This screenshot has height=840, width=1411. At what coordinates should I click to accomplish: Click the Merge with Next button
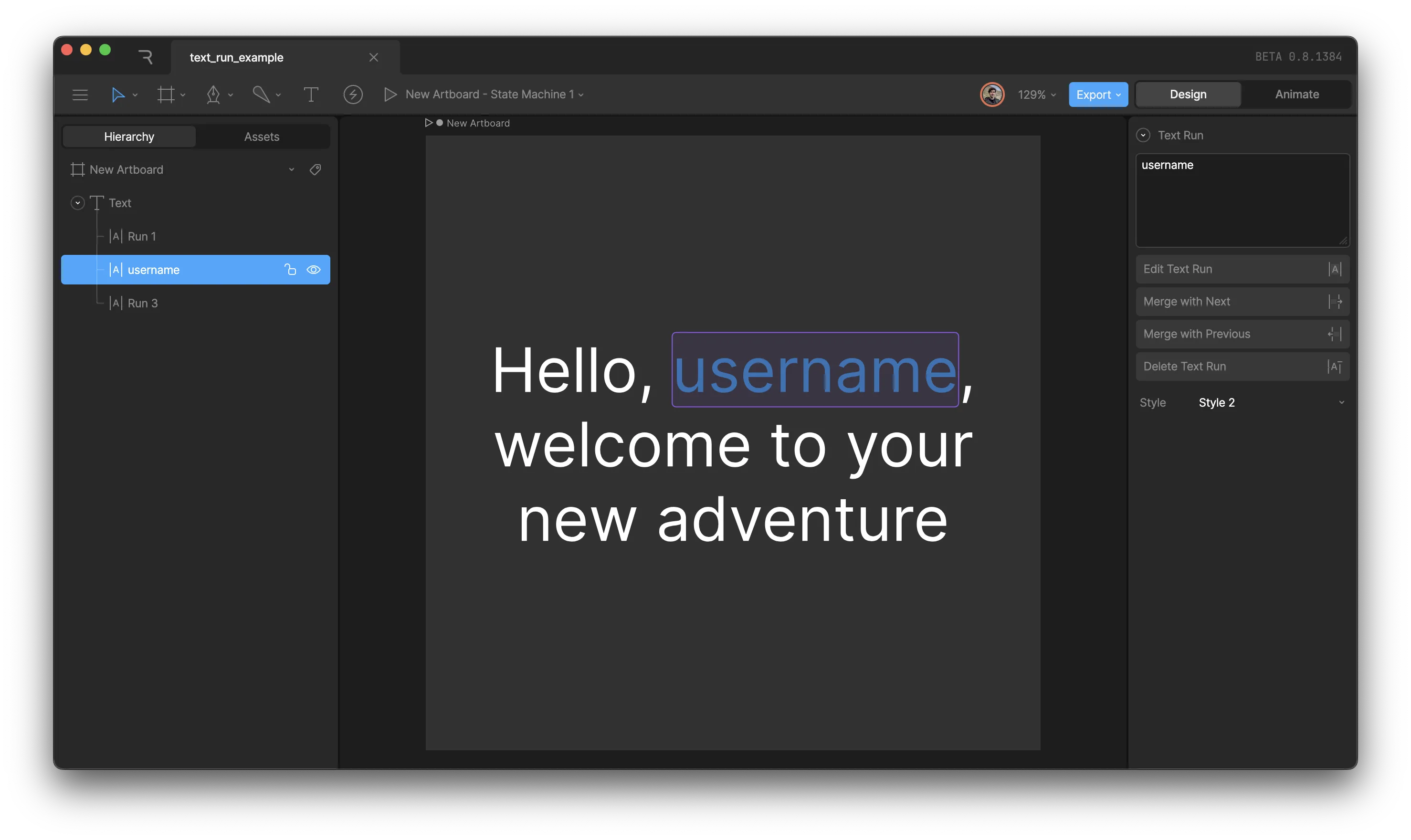tap(1242, 302)
